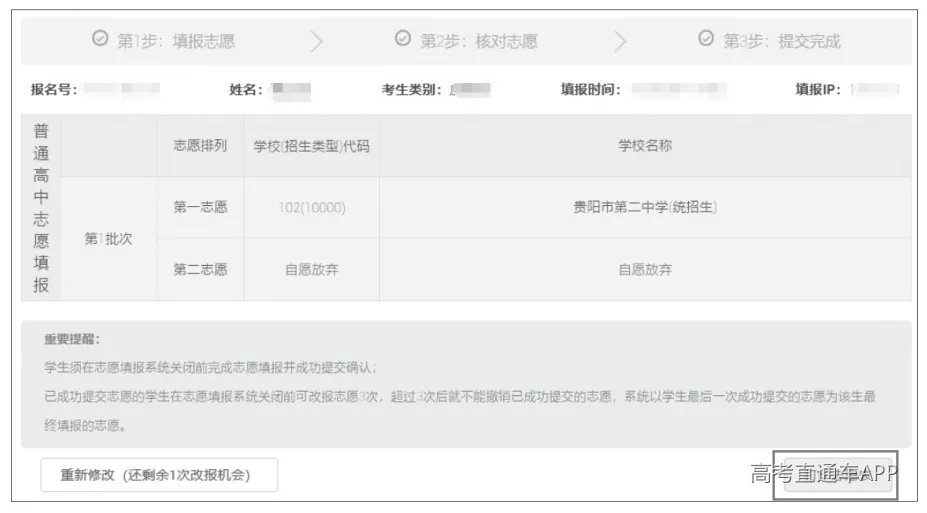Click the 考生类别 label
The width and height of the screenshot is (927, 513).
[411, 90]
